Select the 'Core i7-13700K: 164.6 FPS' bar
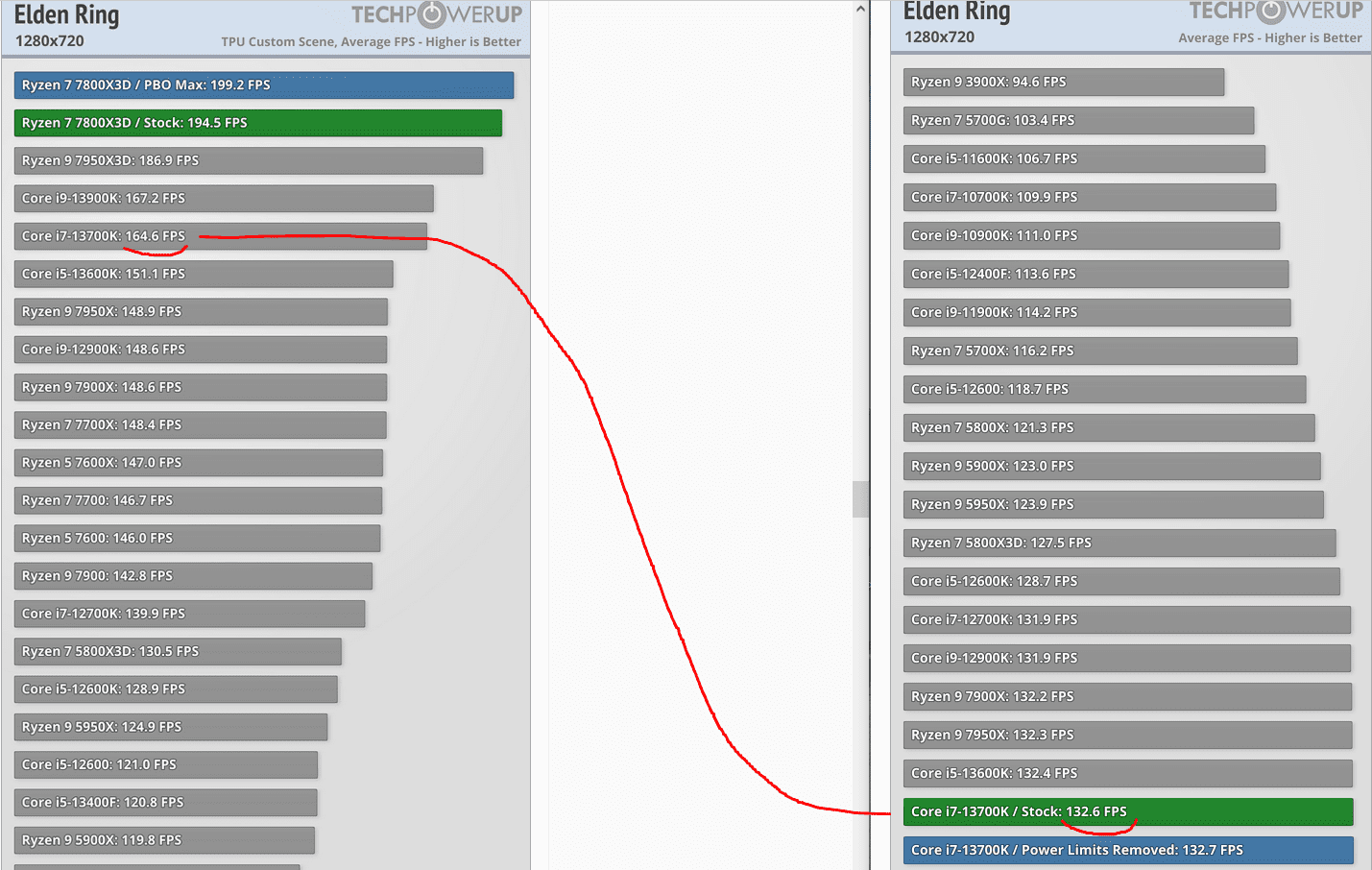1372x870 pixels. pos(221,236)
